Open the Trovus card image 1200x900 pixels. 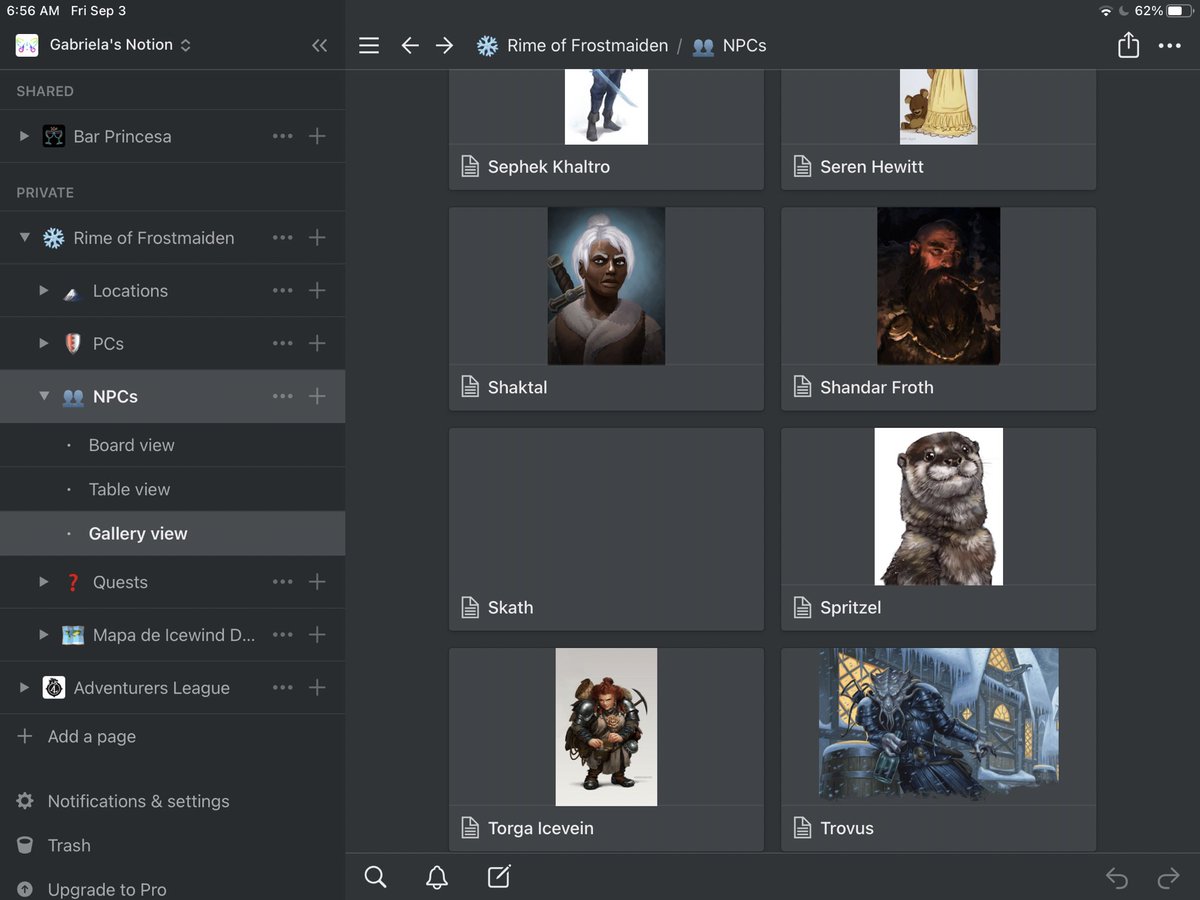[x=938, y=727]
